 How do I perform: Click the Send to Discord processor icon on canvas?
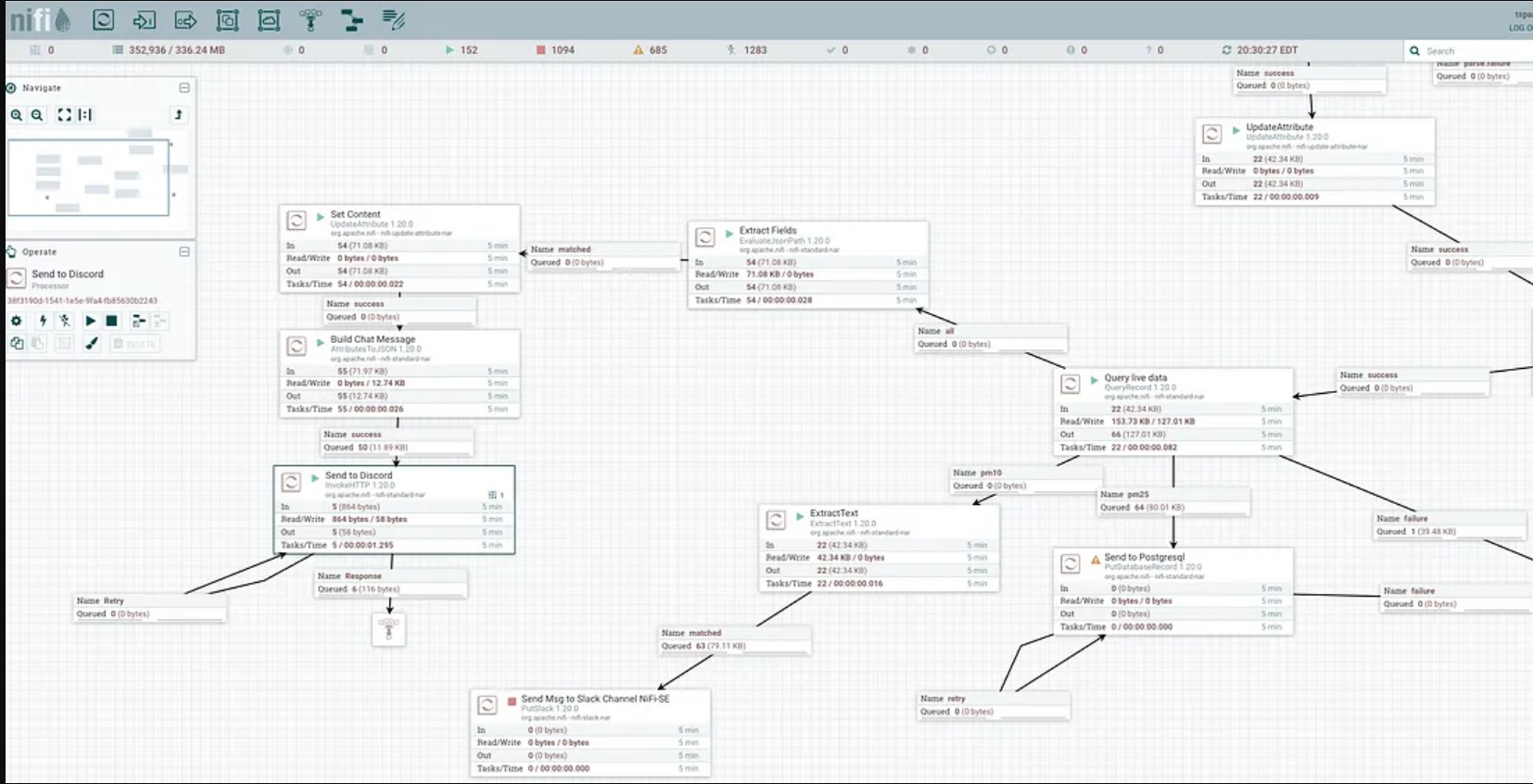291,483
